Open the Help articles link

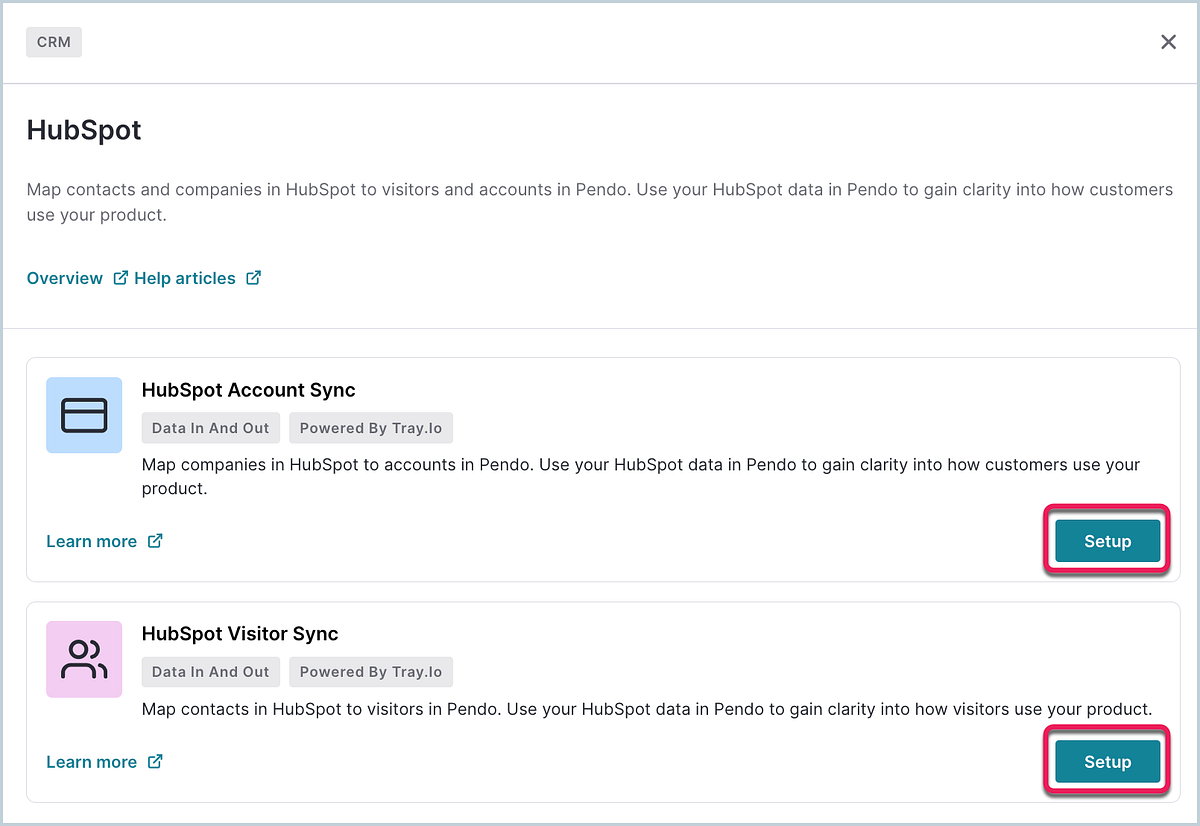(x=185, y=278)
